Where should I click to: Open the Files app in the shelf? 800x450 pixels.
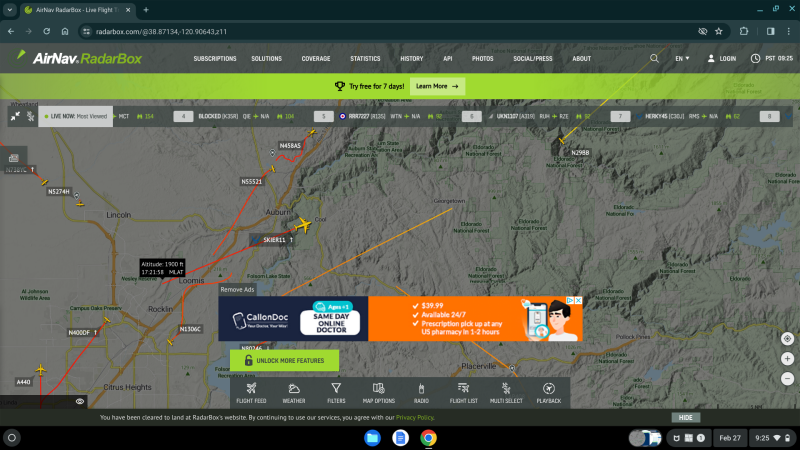pyautogui.click(x=372, y=438)
